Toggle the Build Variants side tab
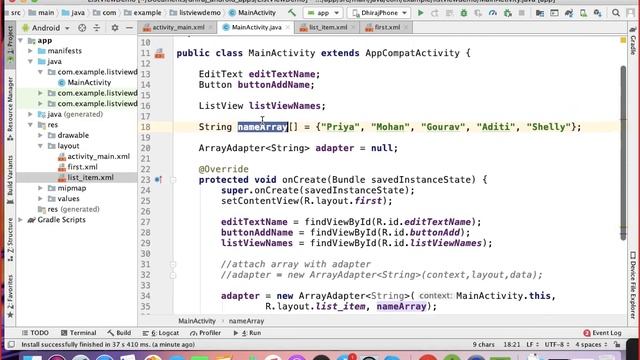 10,180
